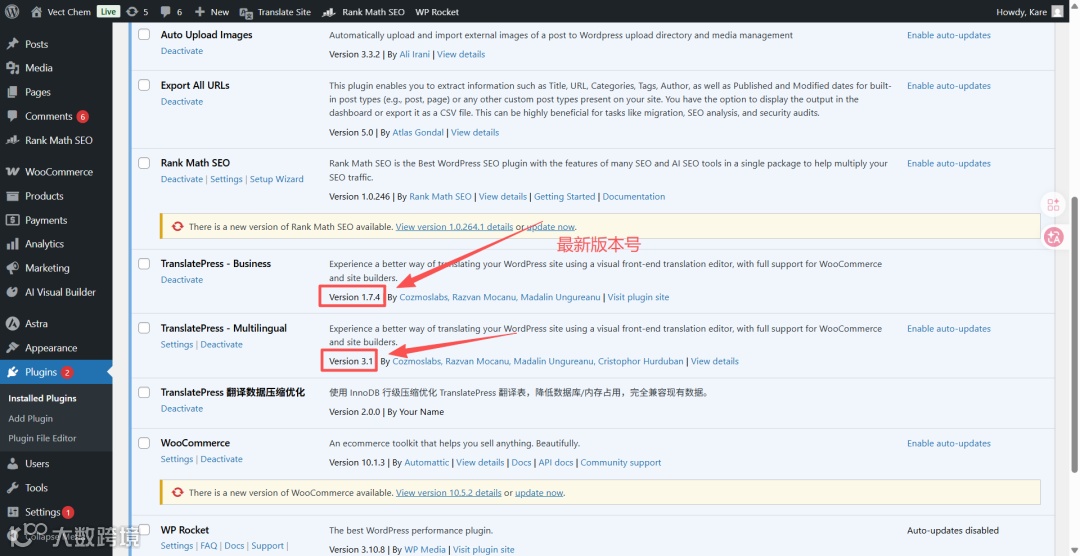The height and width of the screenshot is (556, 1080).
Task: Deactivate the Auto Upload Images plugin
Action: click(x=182, y=51)
